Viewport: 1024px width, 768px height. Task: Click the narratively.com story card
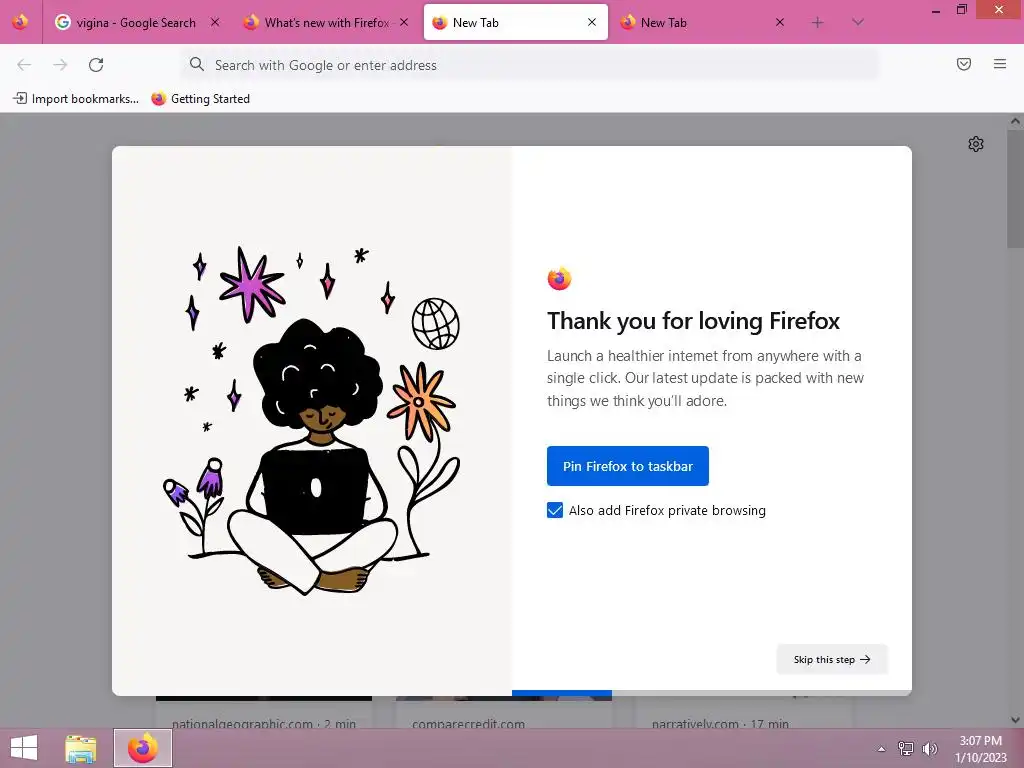tap(744, 713)
